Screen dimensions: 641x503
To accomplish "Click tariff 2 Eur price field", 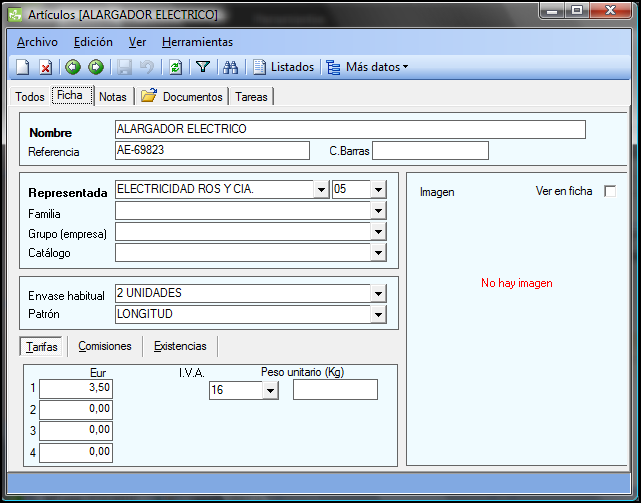I will click(x=76, y=410).
